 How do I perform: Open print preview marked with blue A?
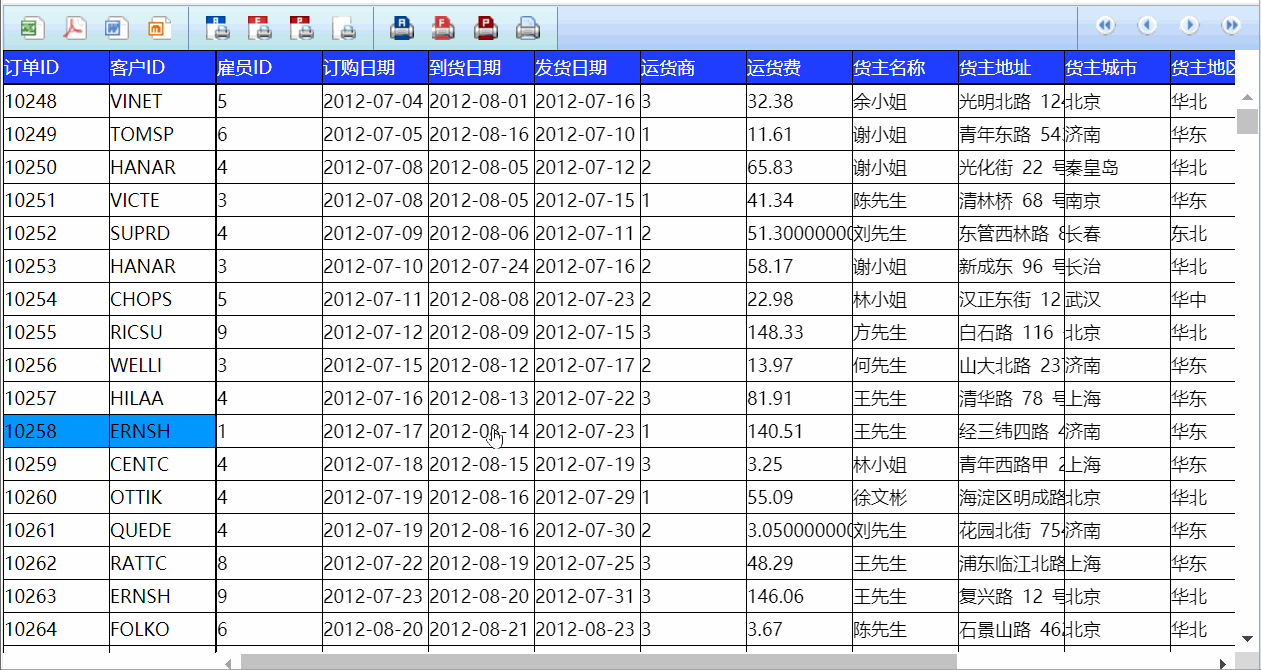tap(217, 27)
